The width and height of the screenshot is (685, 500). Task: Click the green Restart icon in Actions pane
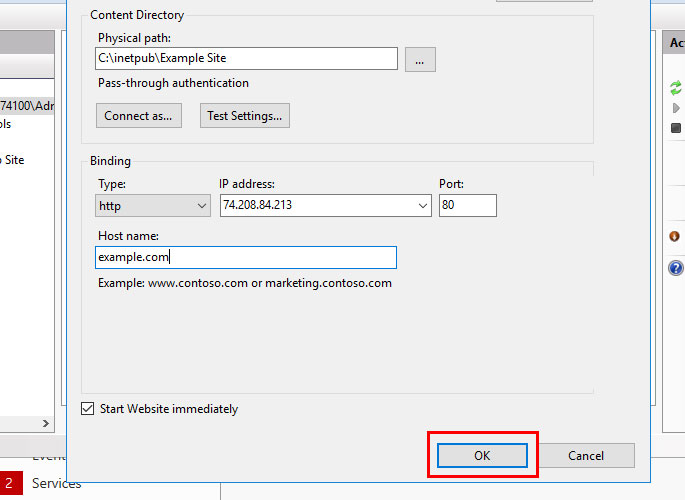676,87
